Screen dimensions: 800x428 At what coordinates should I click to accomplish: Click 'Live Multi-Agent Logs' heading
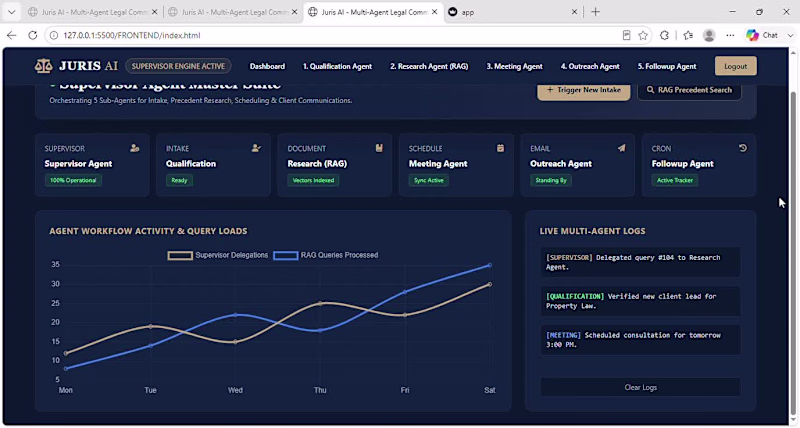tap(592, 231)
